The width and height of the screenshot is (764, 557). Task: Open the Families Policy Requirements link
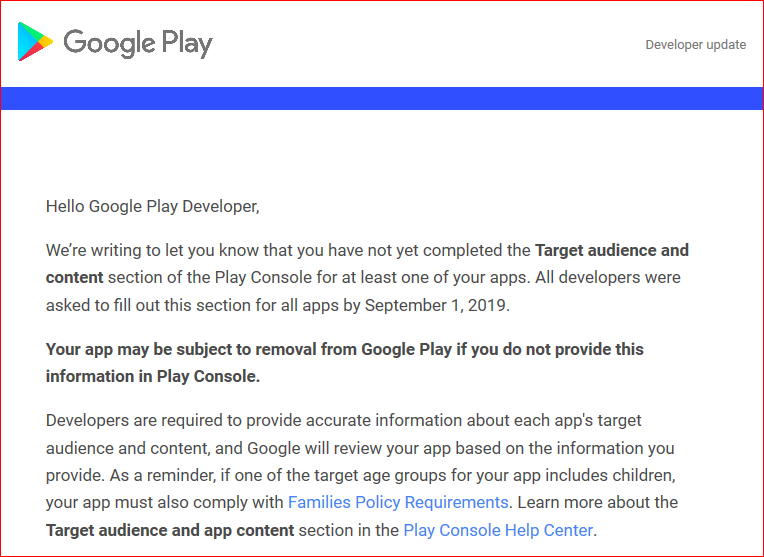tap(398, 502)
